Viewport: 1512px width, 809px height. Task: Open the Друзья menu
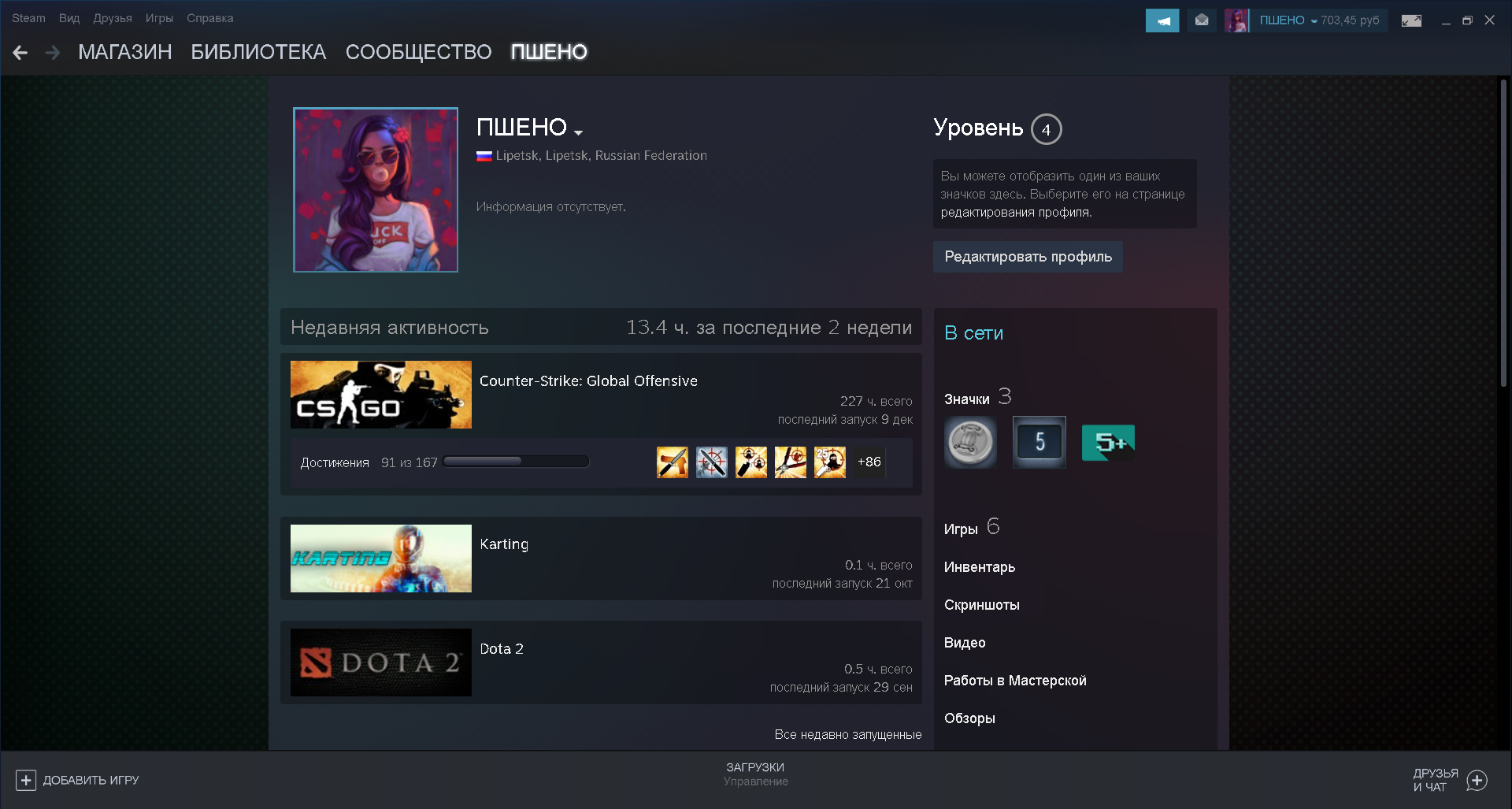click(113, 18)
